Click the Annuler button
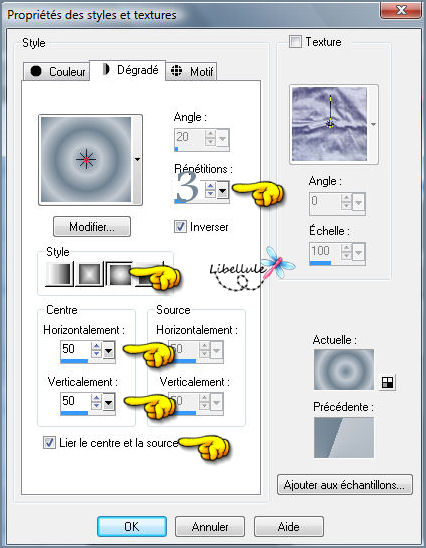Screen dimensions: 426x548 click(210, 526)
